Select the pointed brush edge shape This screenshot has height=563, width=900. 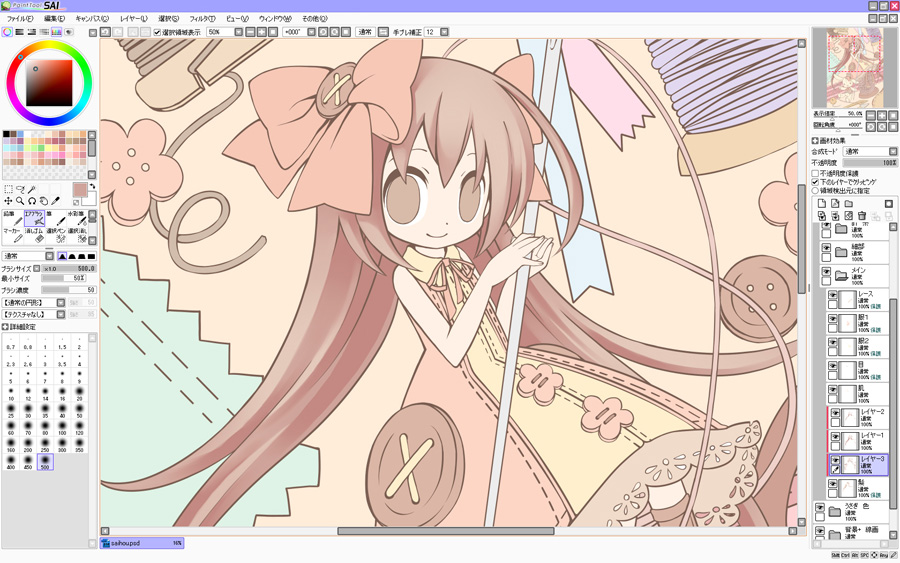(62, 256)
